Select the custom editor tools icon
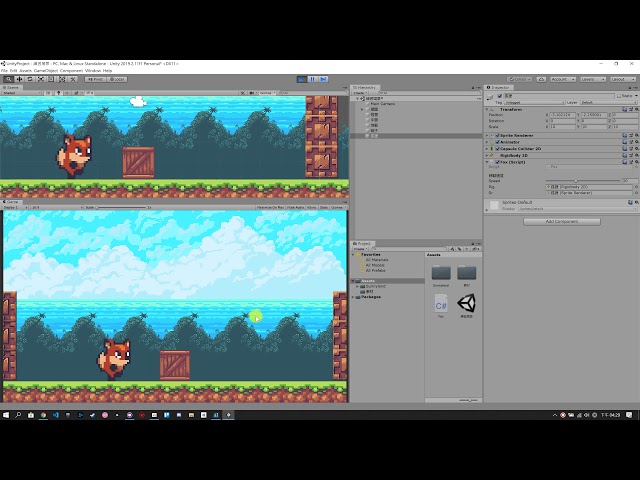Screen dimensions: 640x480 73,79
